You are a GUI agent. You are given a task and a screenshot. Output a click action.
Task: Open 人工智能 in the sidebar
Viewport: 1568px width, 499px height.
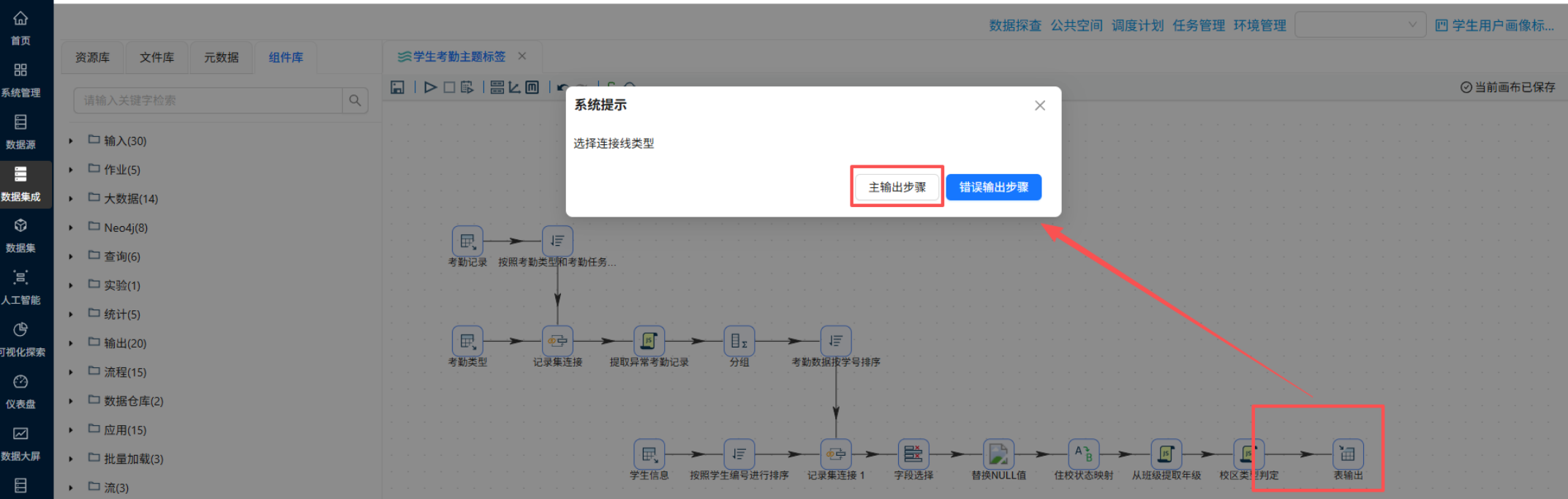[20, 287]
